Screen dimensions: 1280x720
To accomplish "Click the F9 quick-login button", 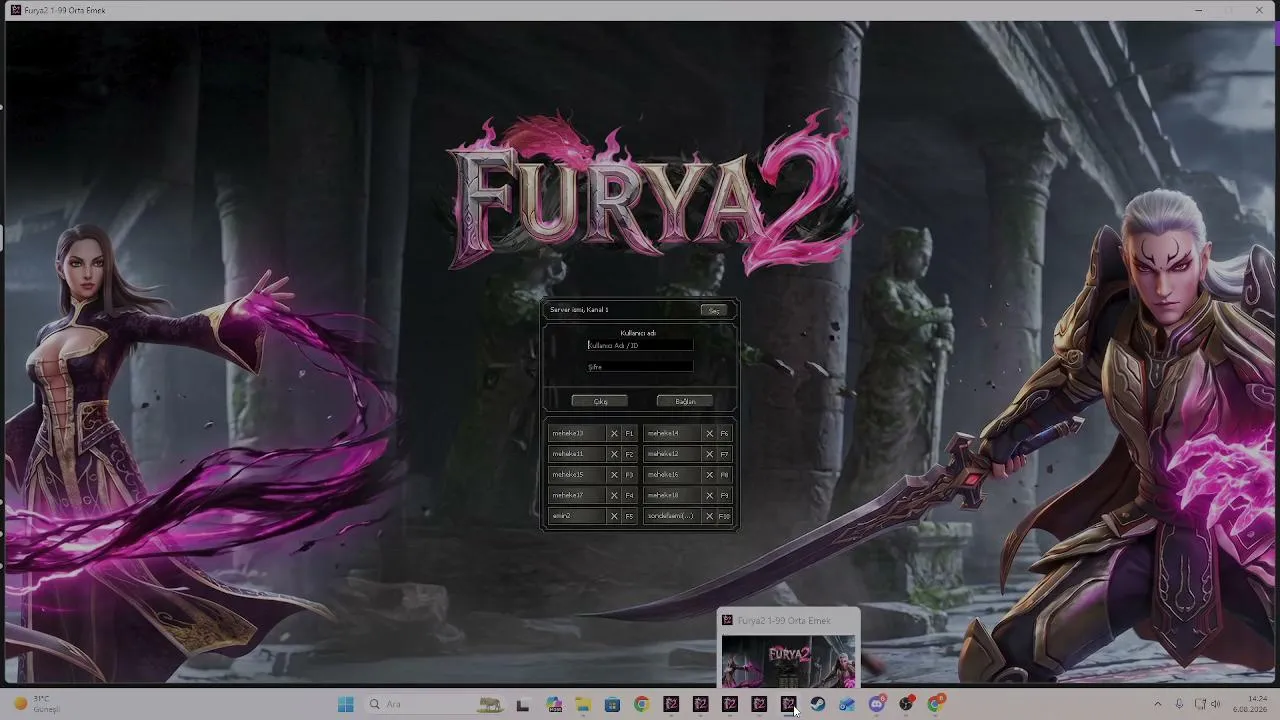I will pos(724,495).
